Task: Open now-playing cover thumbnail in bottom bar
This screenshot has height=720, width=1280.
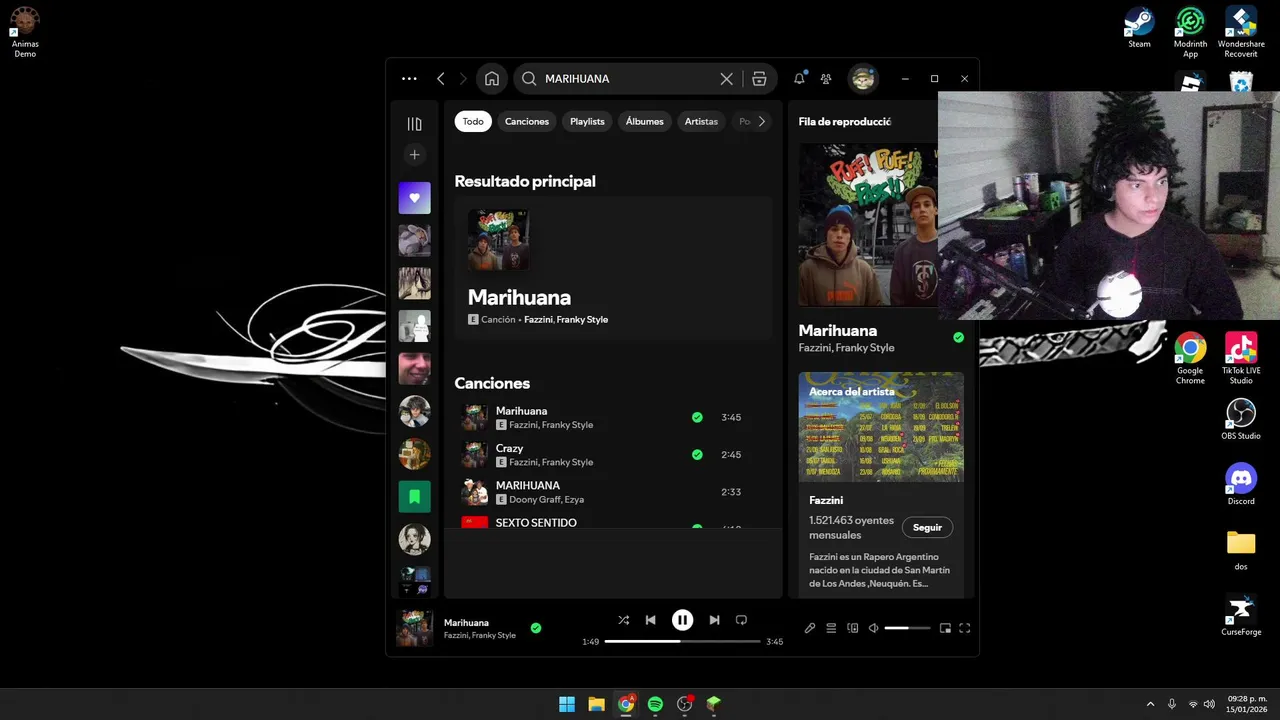Action: [414, 629]
